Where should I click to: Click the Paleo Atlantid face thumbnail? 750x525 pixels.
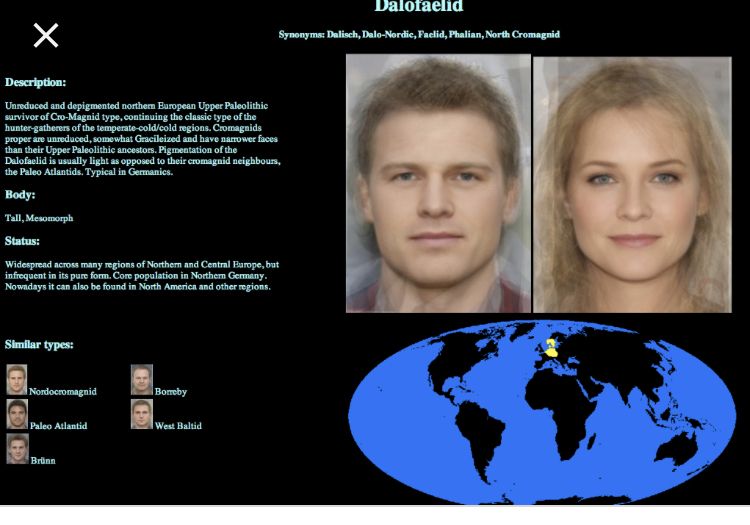17,414
